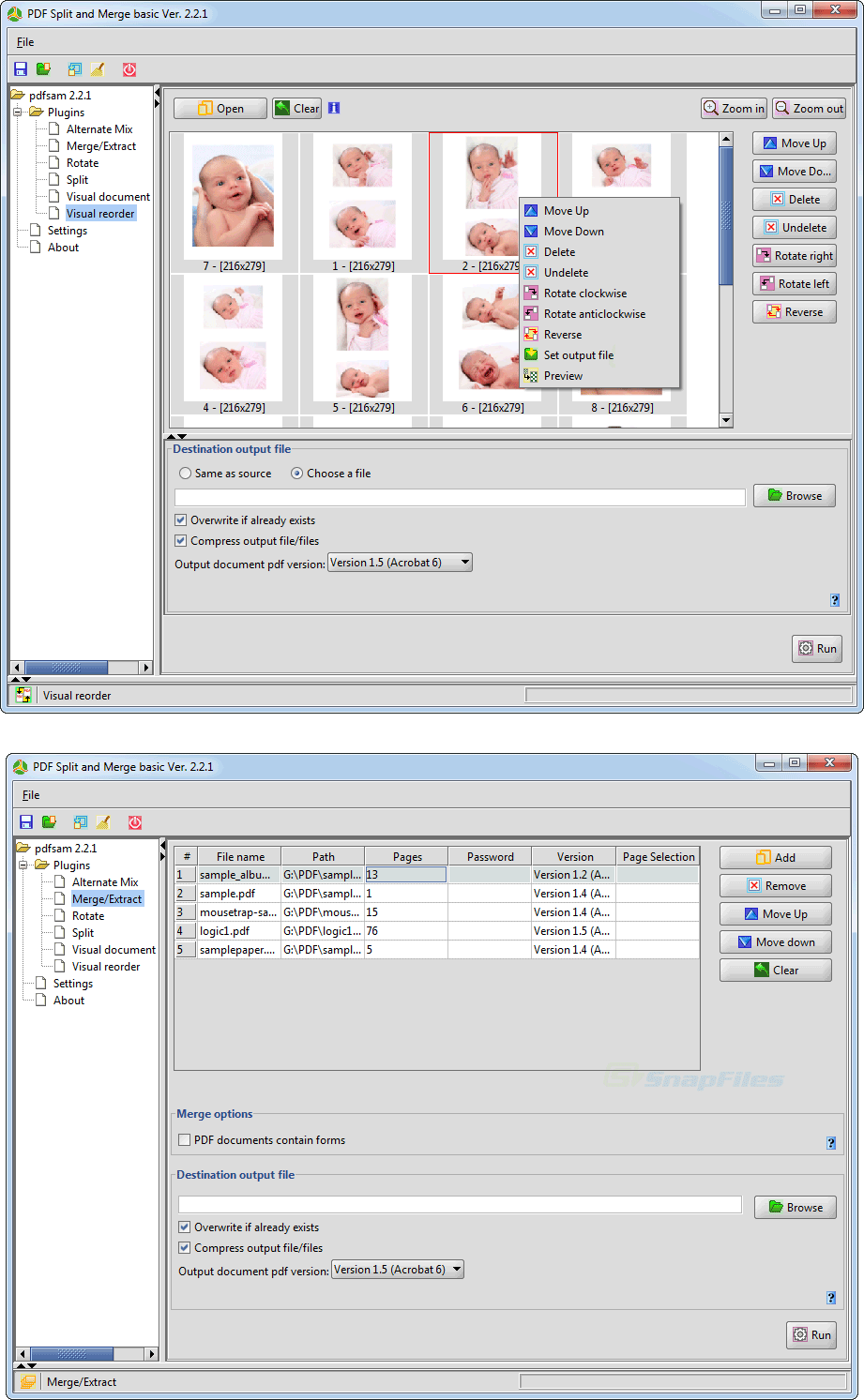Click the red exit power icon in the Visual reorder window toolbar
864x1400 pixels.
129,69
